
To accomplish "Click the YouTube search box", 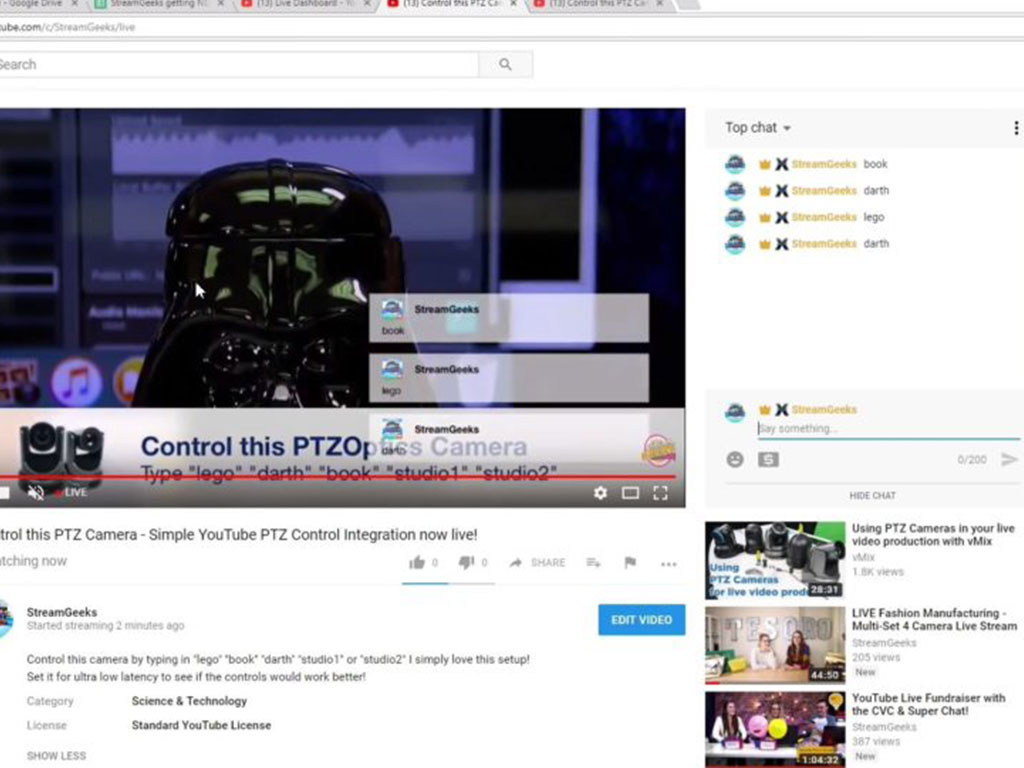I will (x=239, y=64).
